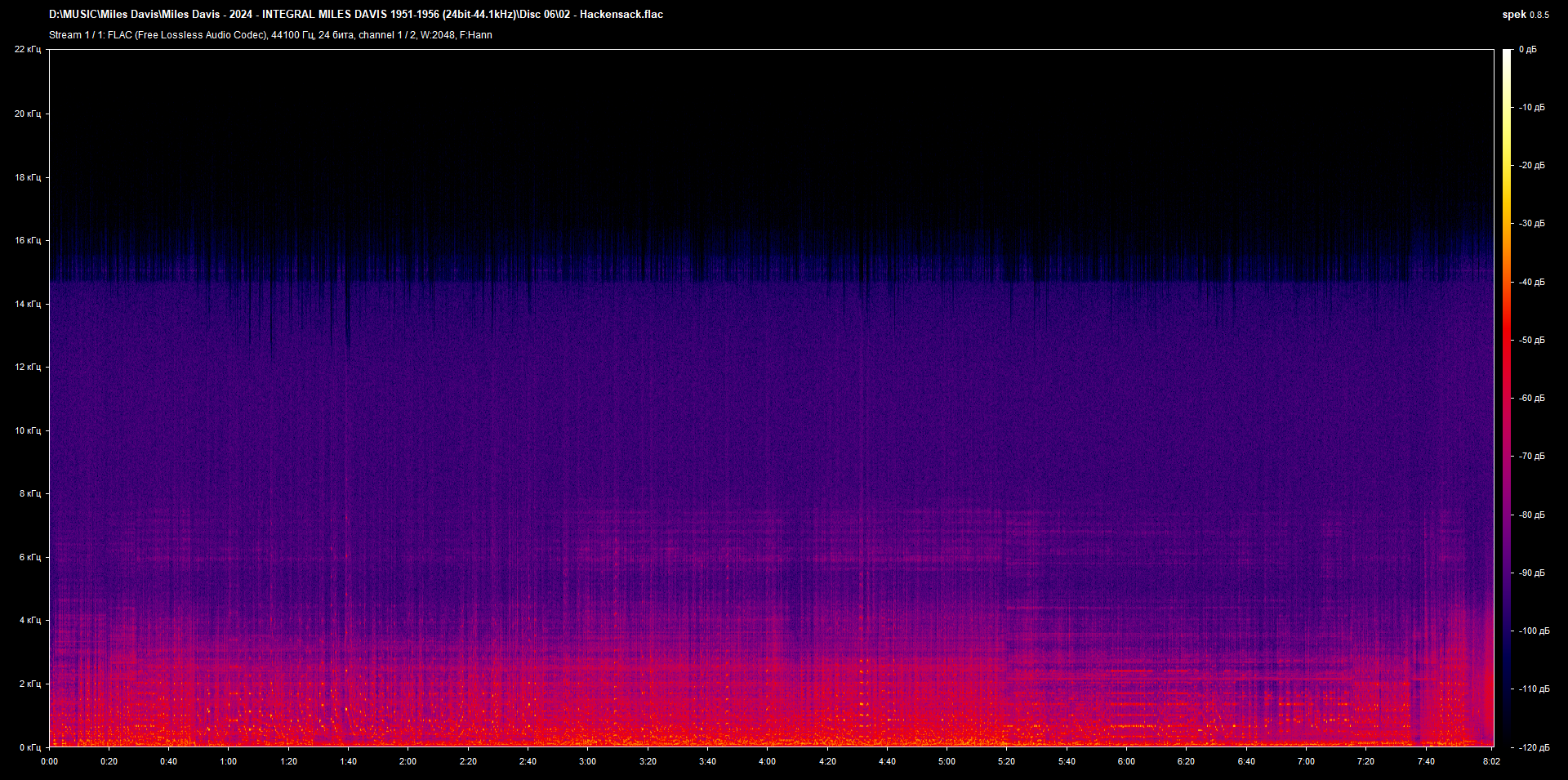This screenshot has height=780, width=1568.
Task: Click the 10 кГц frequency axis label
Action: [27, 430]
